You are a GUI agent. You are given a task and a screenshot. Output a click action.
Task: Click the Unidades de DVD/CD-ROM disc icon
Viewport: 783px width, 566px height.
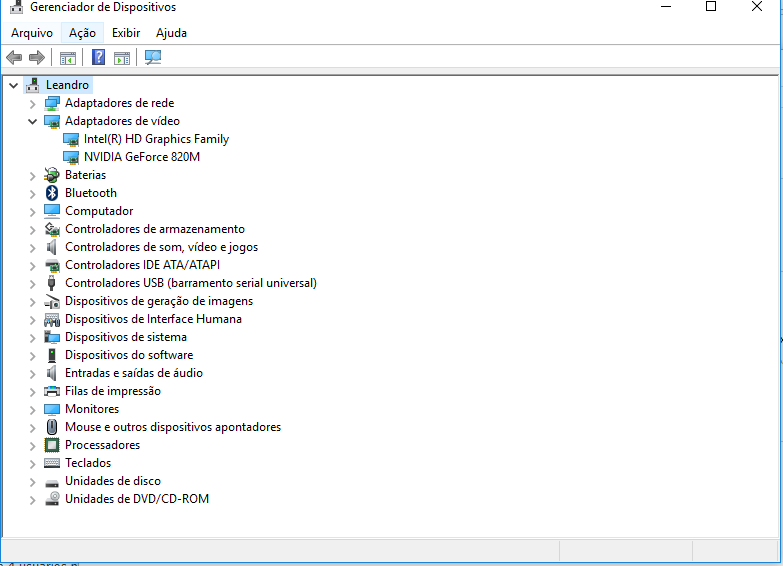(52, 499)
